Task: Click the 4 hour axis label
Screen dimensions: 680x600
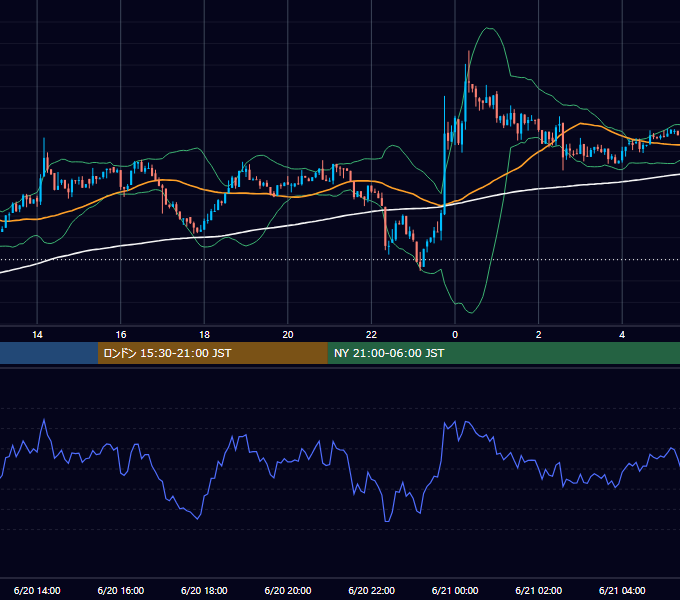Action: (x=622, y=335)
